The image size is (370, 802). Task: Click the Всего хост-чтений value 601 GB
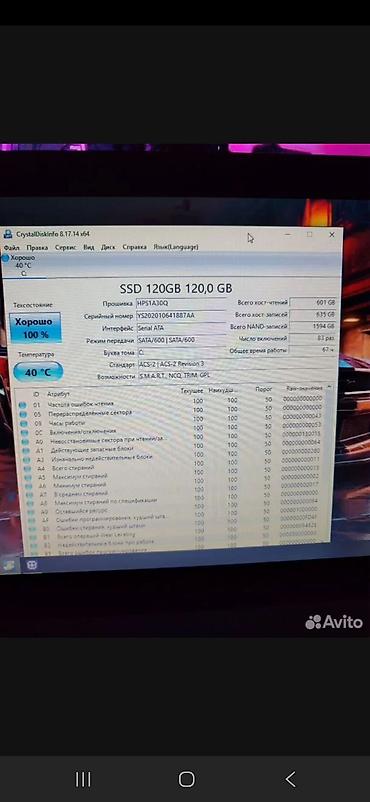[314, 302]
